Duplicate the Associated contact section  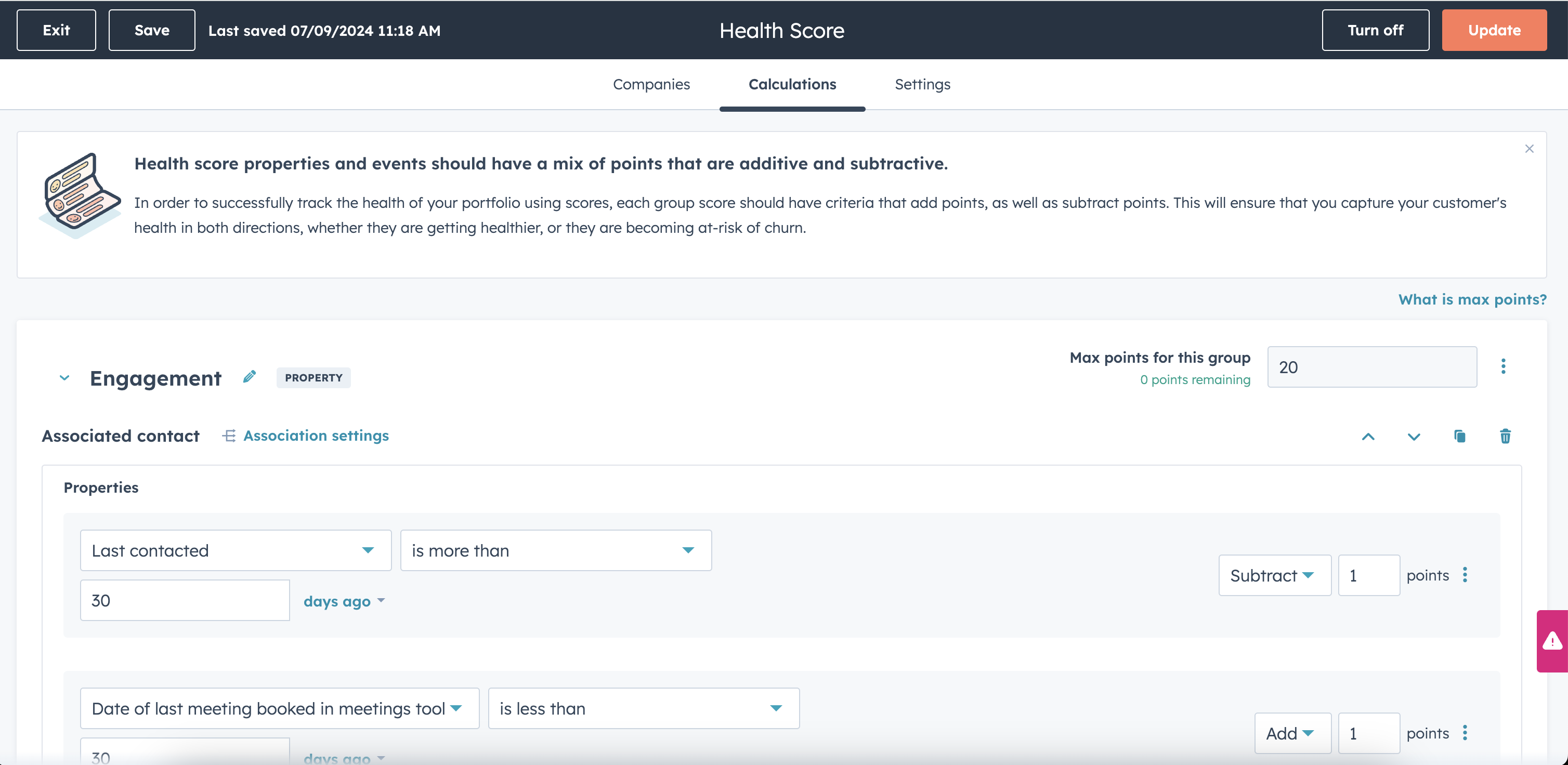[x=1459, y=437]
